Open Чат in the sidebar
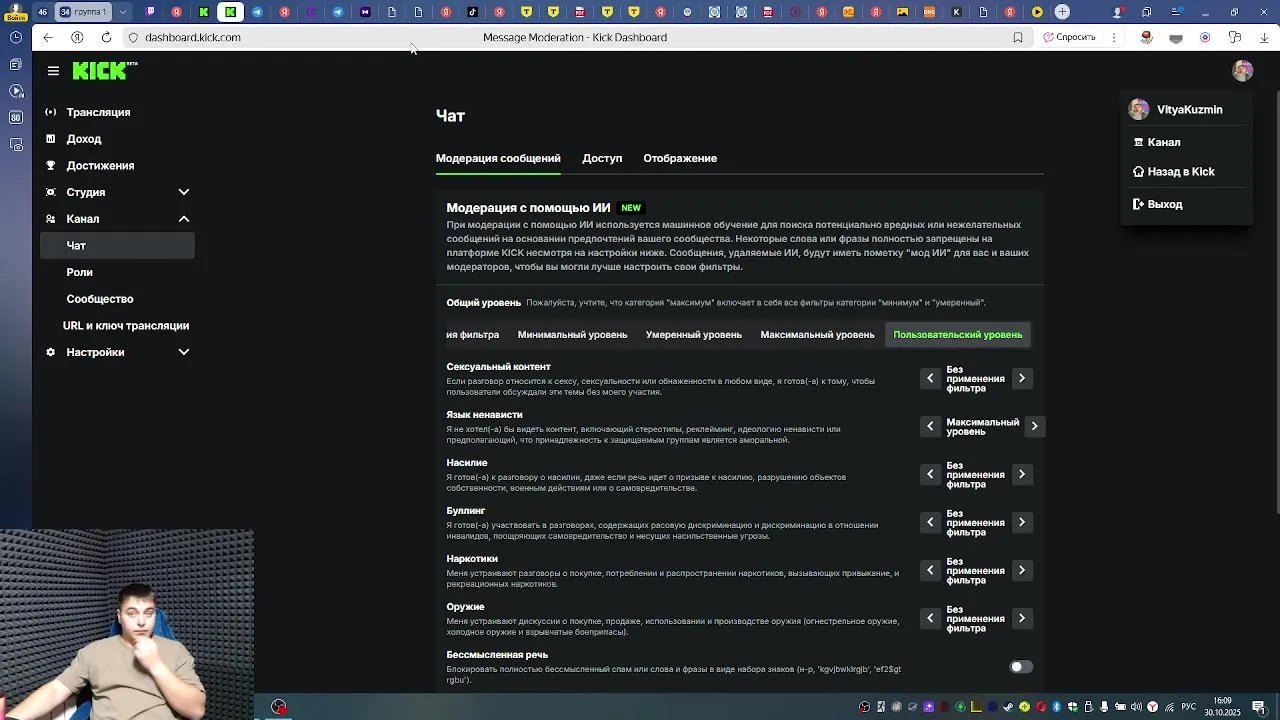1280x720 pixels. tap(117, 246)
